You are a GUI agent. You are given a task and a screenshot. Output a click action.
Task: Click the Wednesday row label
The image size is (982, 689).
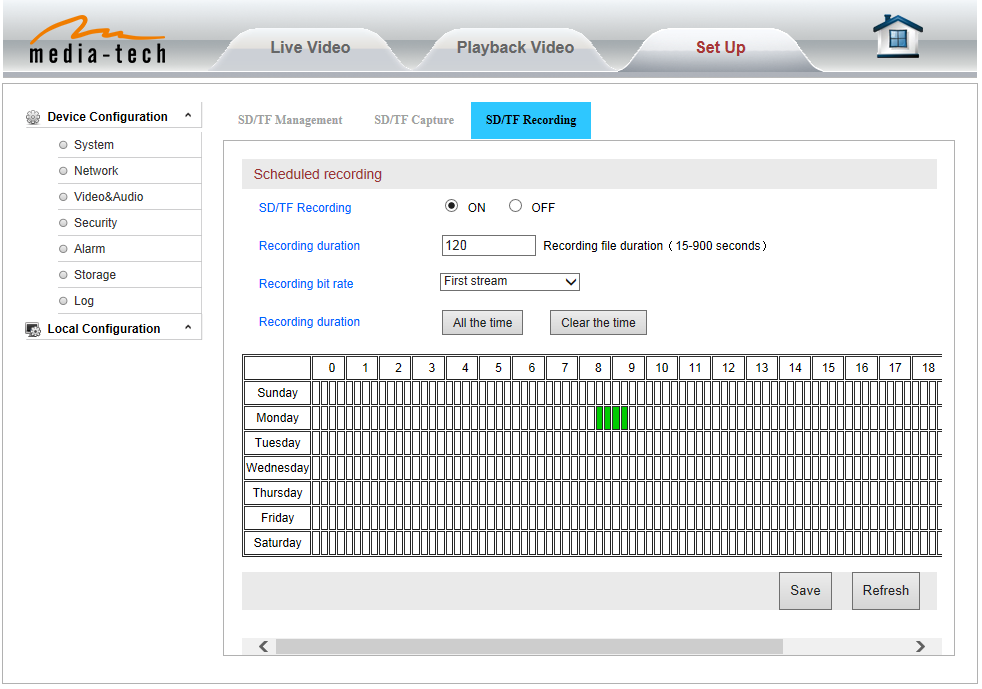coord(277,468)
